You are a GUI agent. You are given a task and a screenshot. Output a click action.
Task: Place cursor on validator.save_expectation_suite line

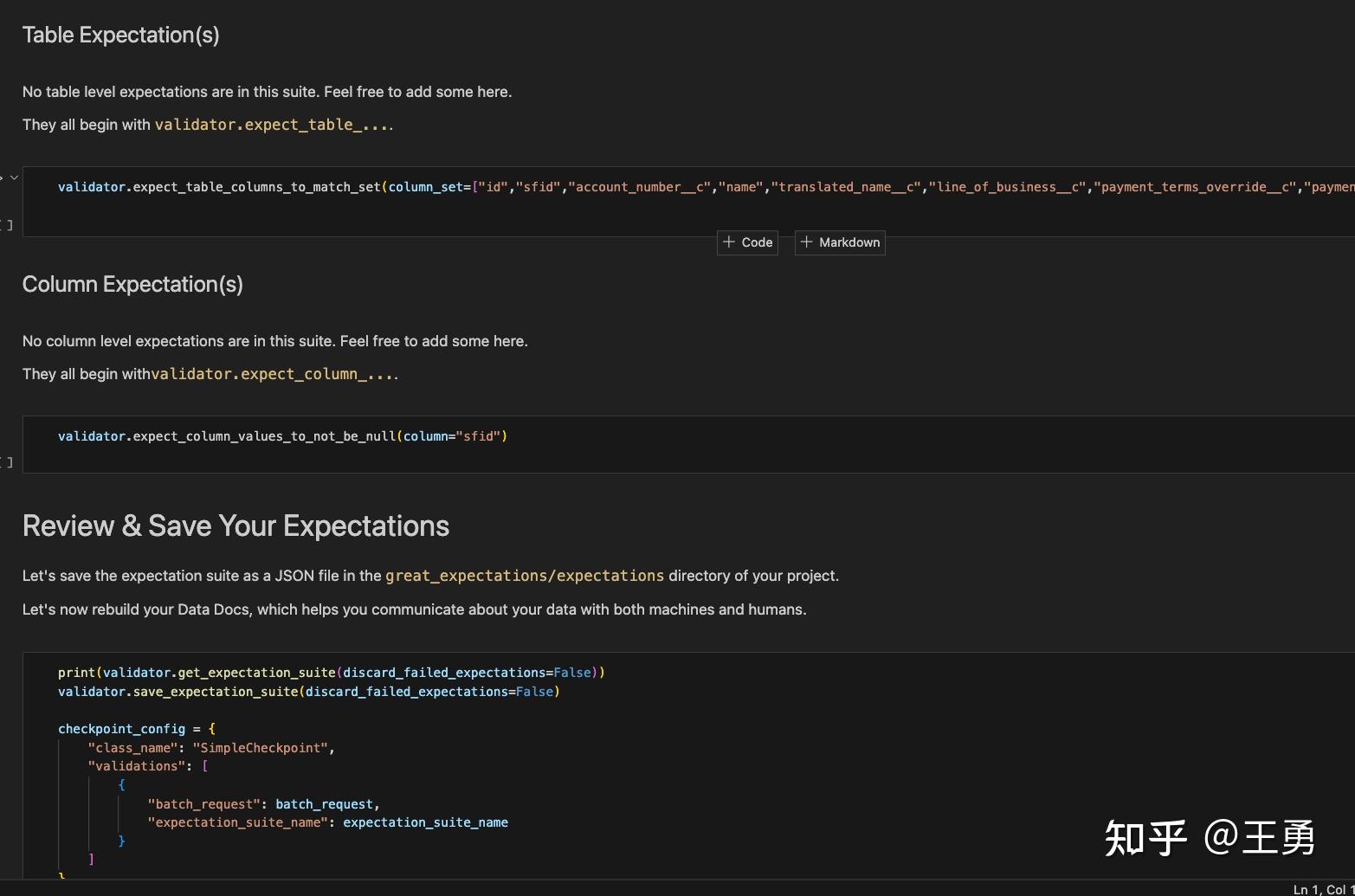[x=308, y=692]
